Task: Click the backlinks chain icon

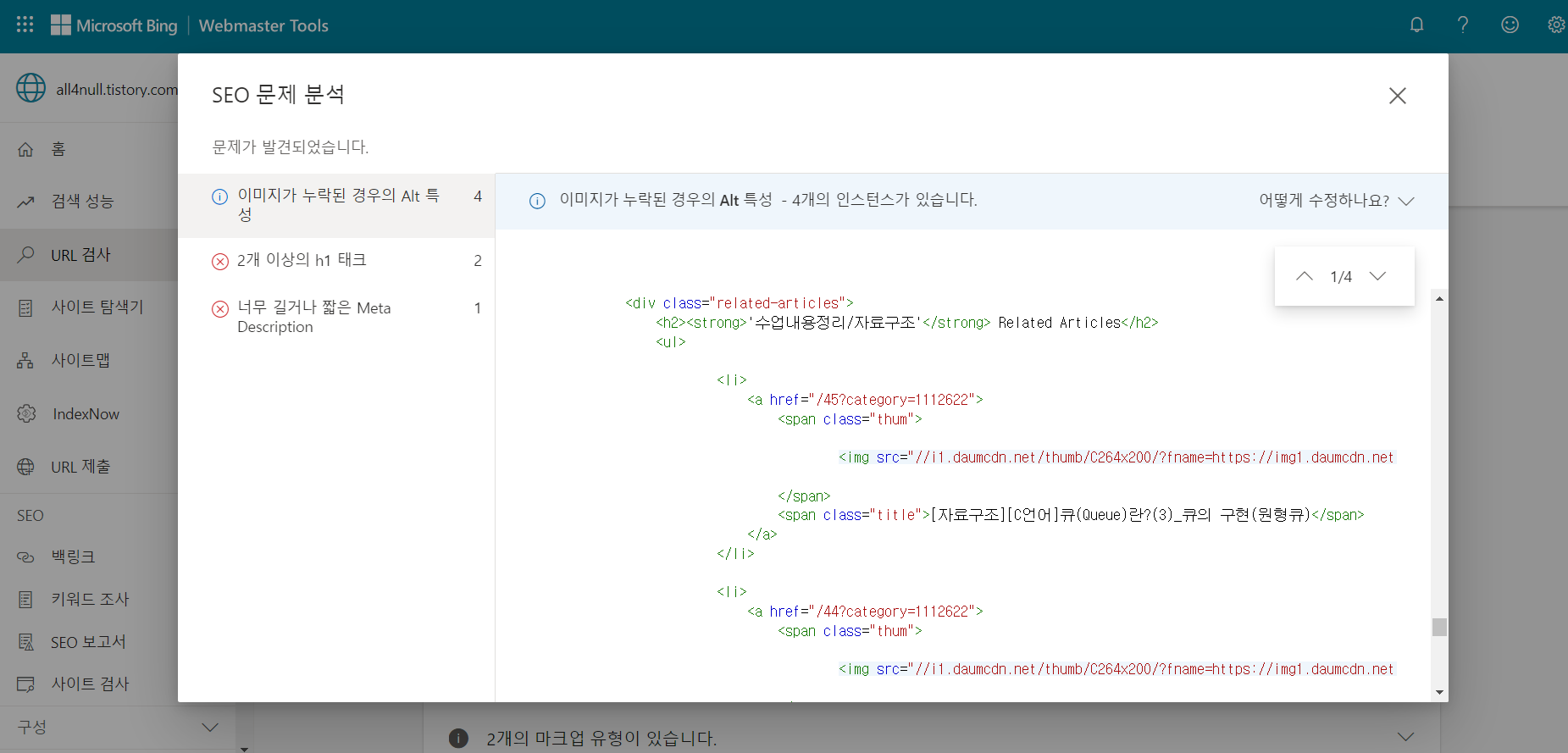Action: point(26,557)
